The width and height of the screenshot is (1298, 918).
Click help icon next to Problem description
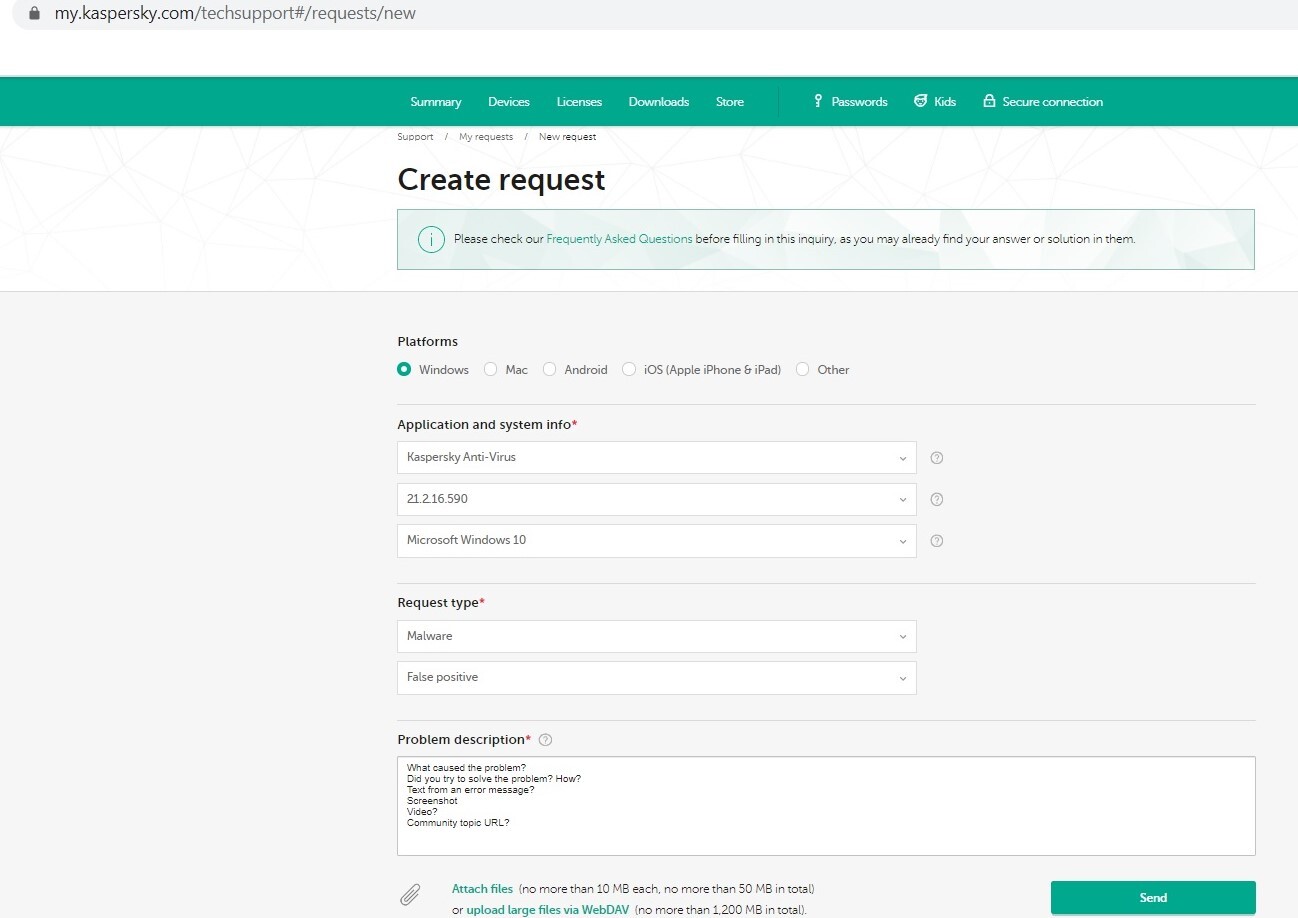tap(545, 740)
